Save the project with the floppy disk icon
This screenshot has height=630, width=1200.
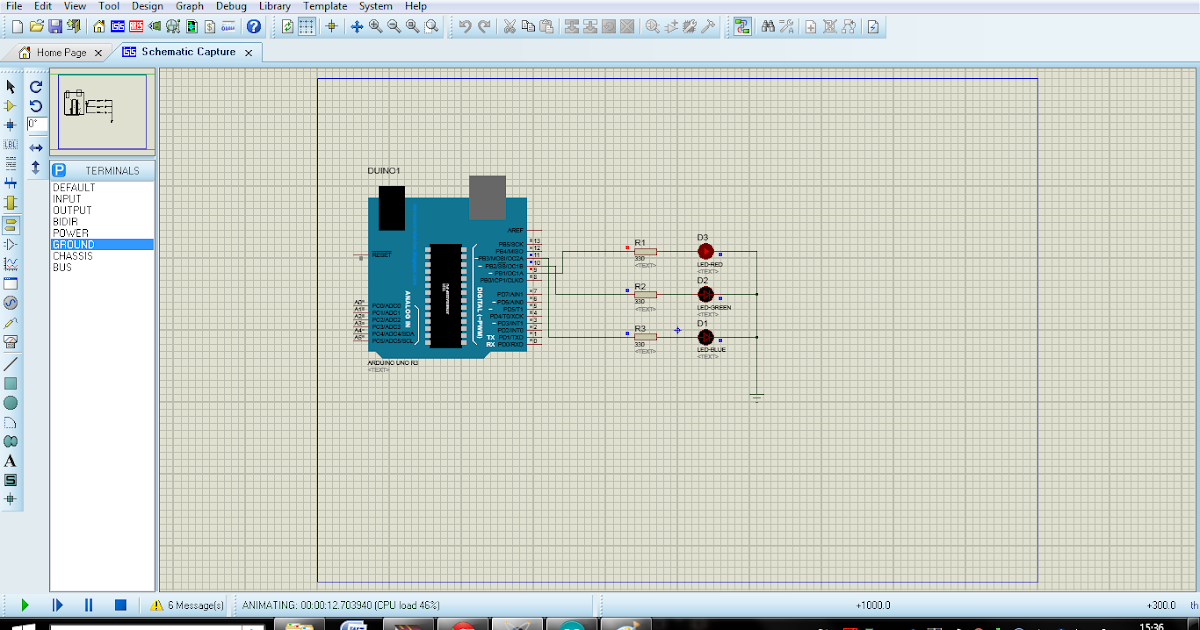click(55, 27)
